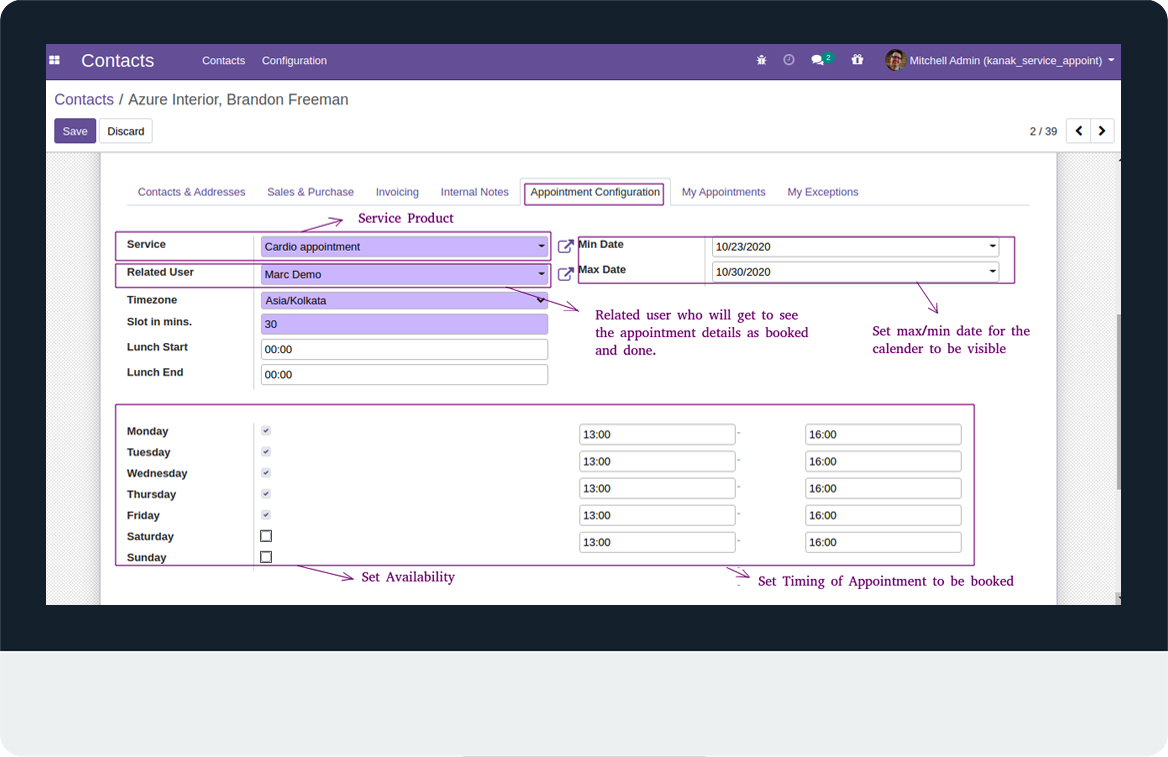Click Wednesday end time 16:00 field
The width and height of the screenshot is (1168, 757).
click(x=883, y=488)
